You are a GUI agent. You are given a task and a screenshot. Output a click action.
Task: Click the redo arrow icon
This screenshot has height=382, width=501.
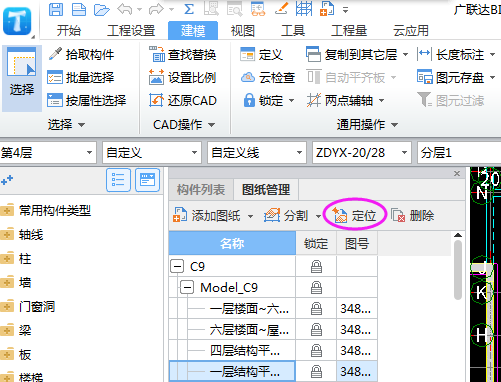pyautogui.click(x=156, y=9)
